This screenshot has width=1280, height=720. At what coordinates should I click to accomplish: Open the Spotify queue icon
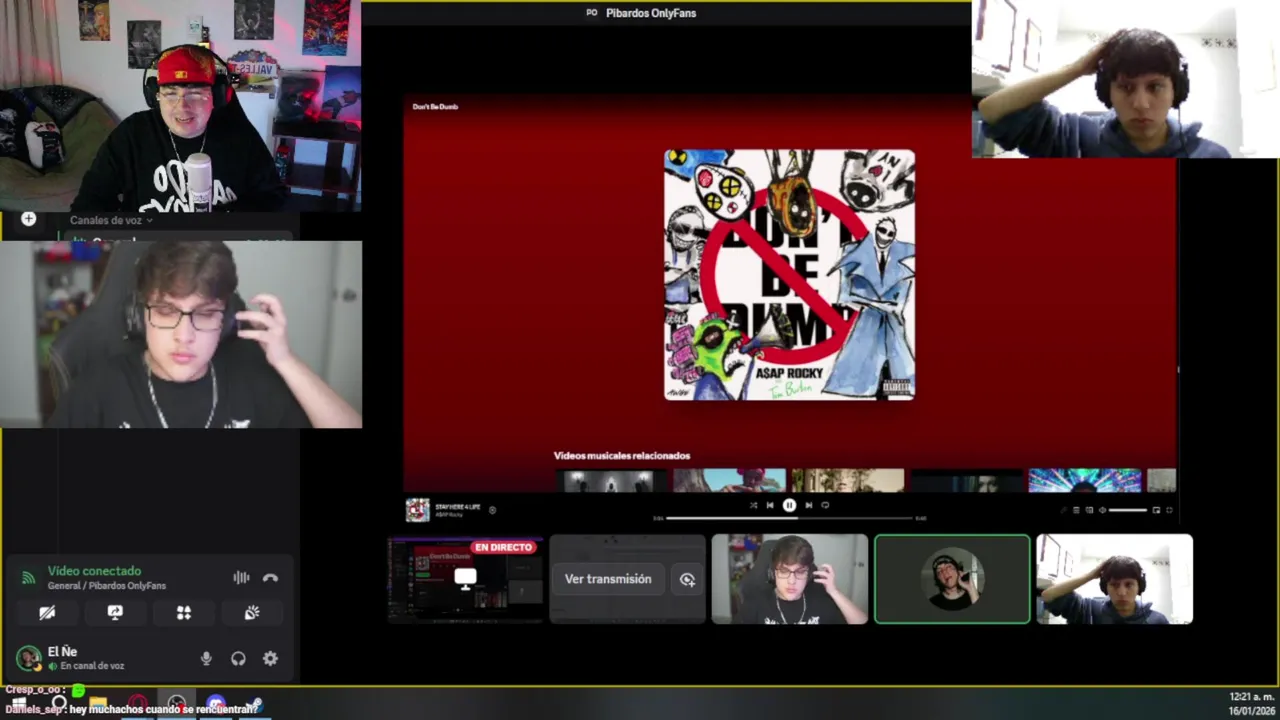tap(1076, 510)
